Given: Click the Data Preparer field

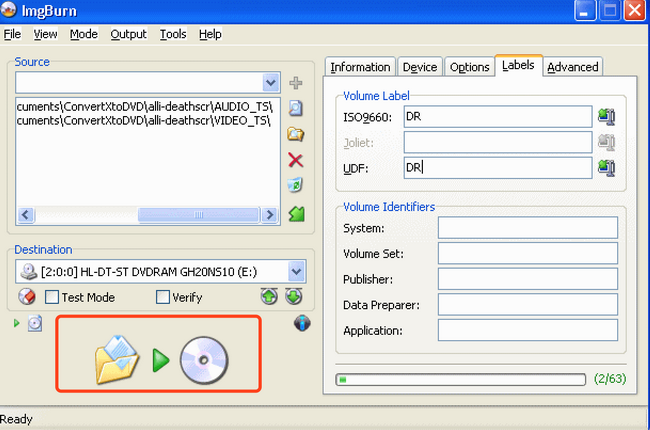Looking at the screenshot, I should [x=528, y=305].
